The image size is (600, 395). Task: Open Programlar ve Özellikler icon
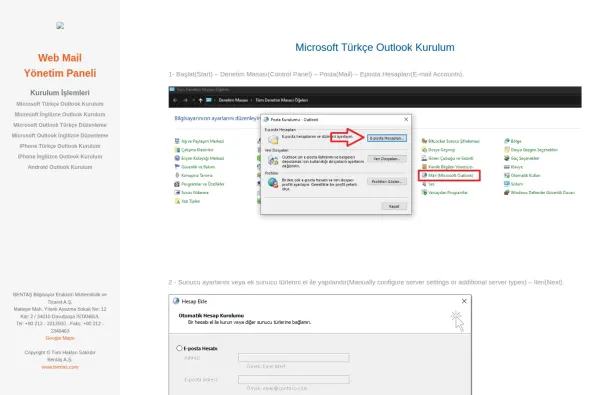pyautogui.click(x=177, y=184)
